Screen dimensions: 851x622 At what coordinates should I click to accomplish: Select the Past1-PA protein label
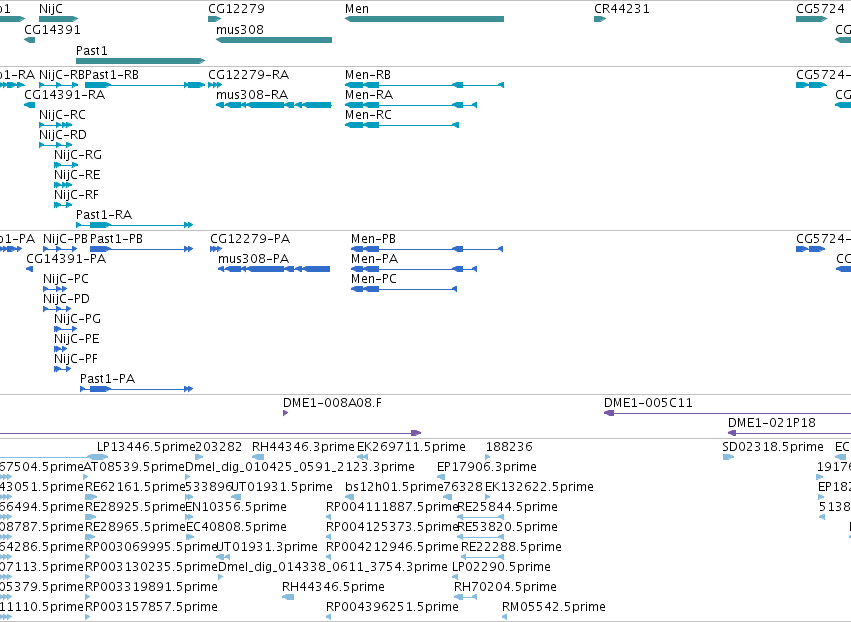pos(107,379)
